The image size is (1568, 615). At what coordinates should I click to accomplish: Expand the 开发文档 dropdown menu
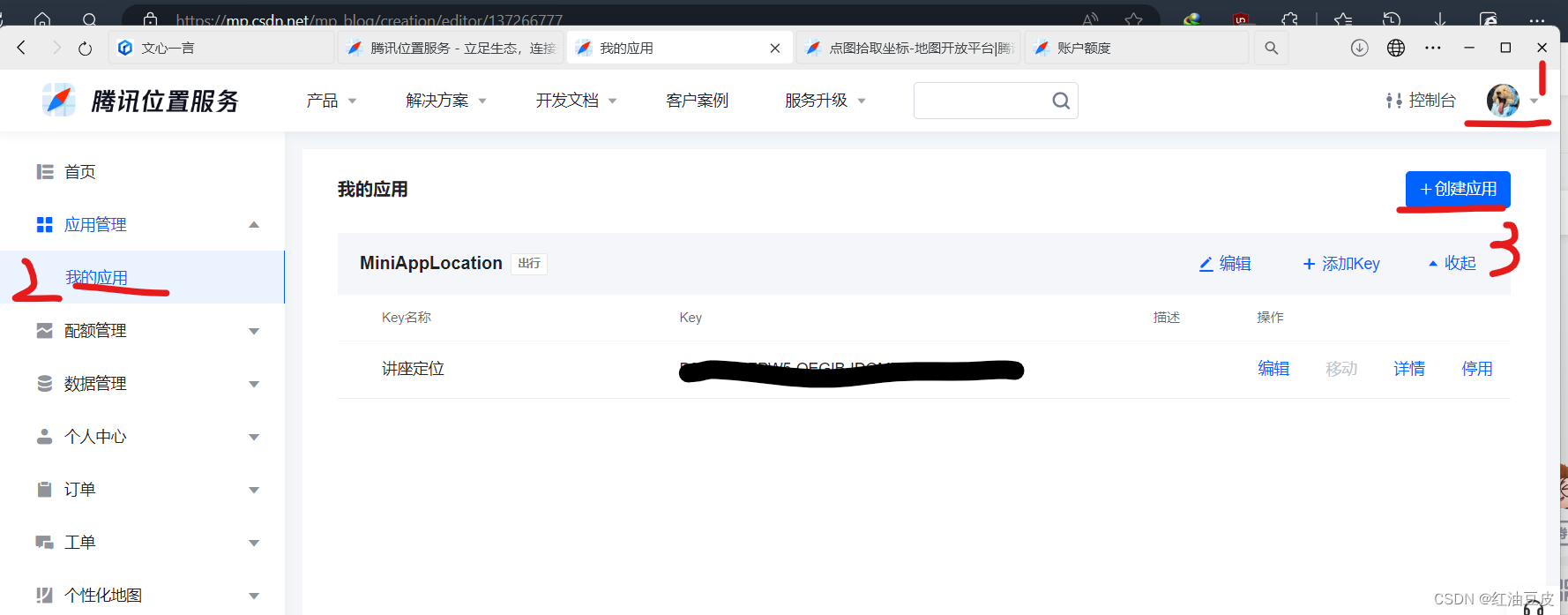point(576,101)
